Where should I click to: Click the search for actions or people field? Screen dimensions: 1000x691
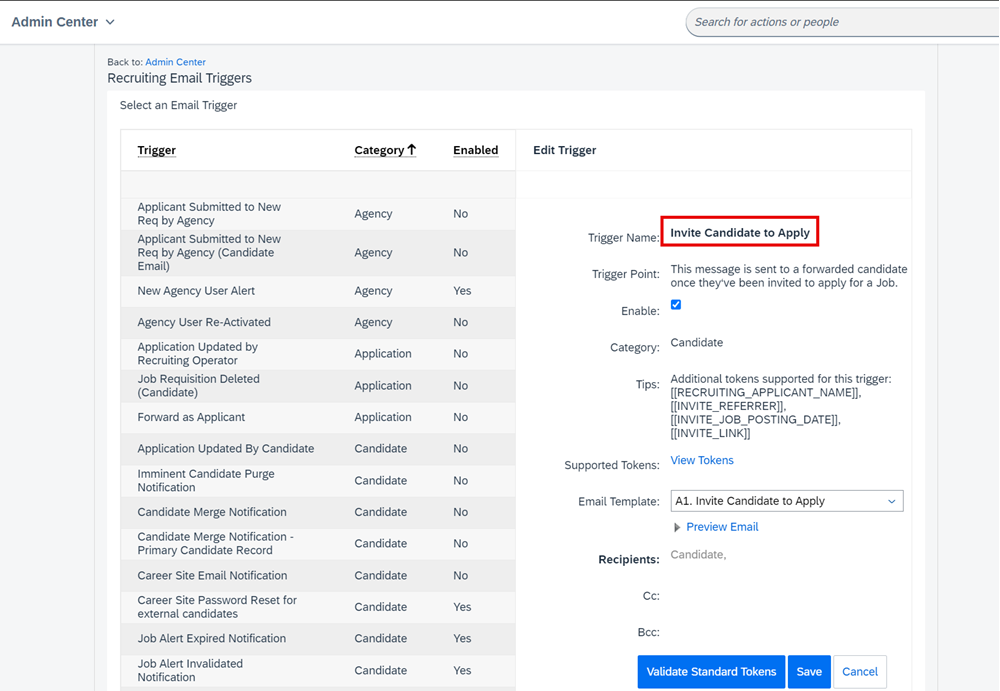pyautogui.click(x=842, y=22)
